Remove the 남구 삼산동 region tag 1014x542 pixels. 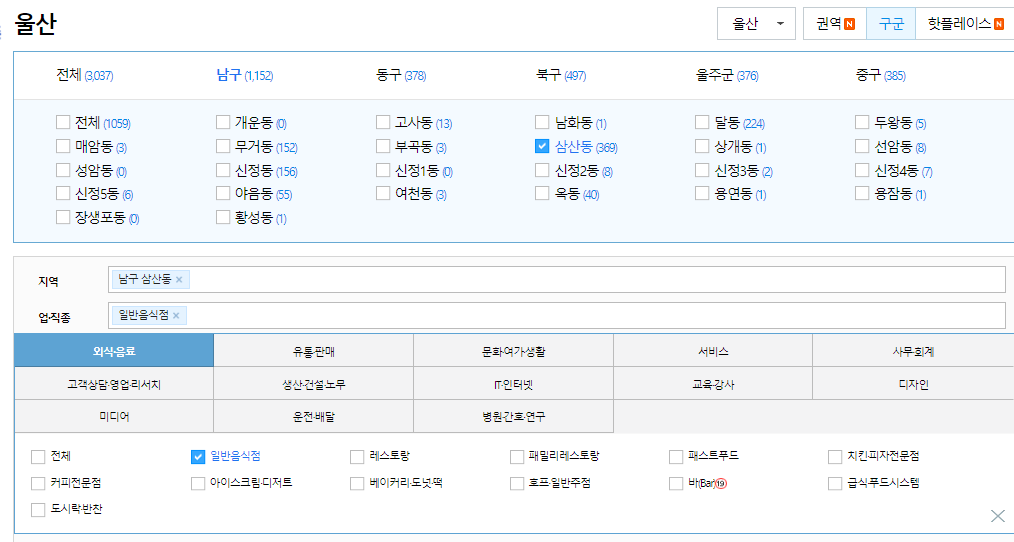pyautogui.click(x=179, y=279)
